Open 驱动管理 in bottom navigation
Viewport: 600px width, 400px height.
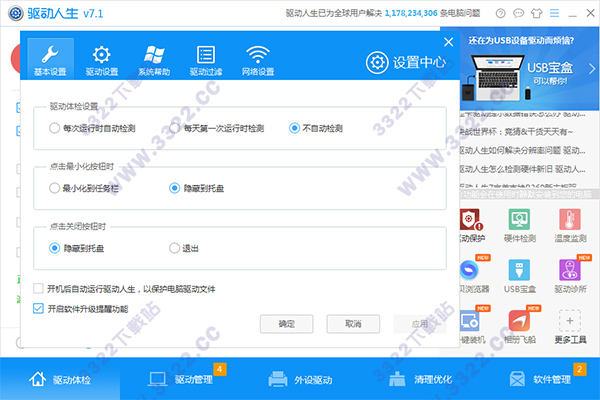pyautogui.click(x=181, y=379)
